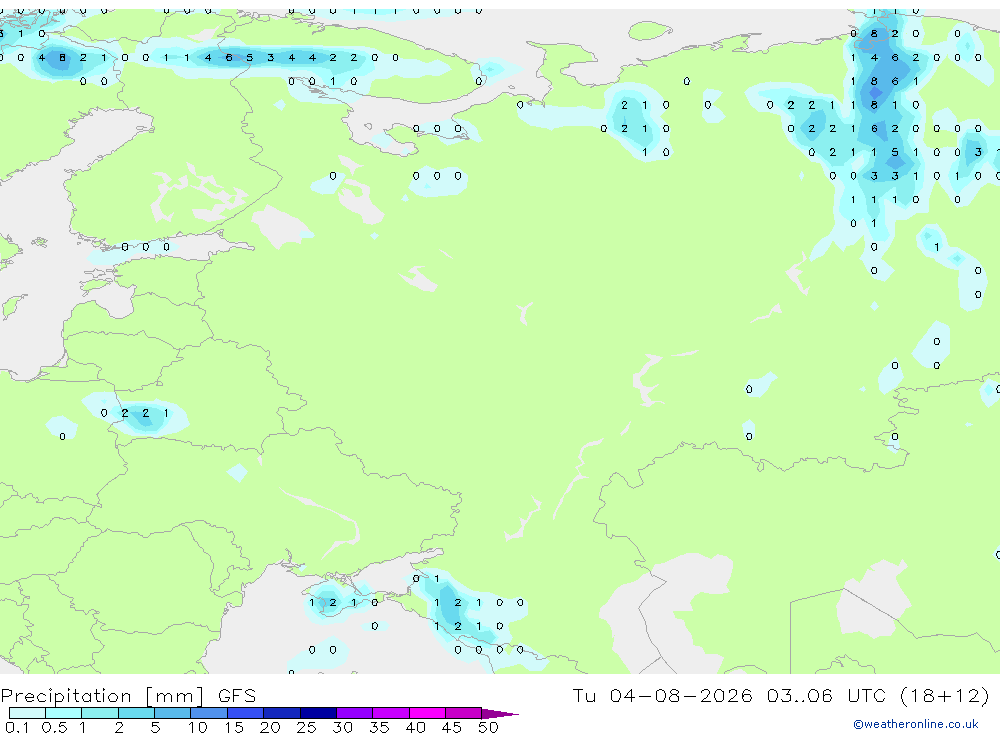Image resolution: width=1000 pixels, height=733 pixels.
Task: Click the 0.1–0.5 mm legend color swatch
Action: click(x=27, y=713)
